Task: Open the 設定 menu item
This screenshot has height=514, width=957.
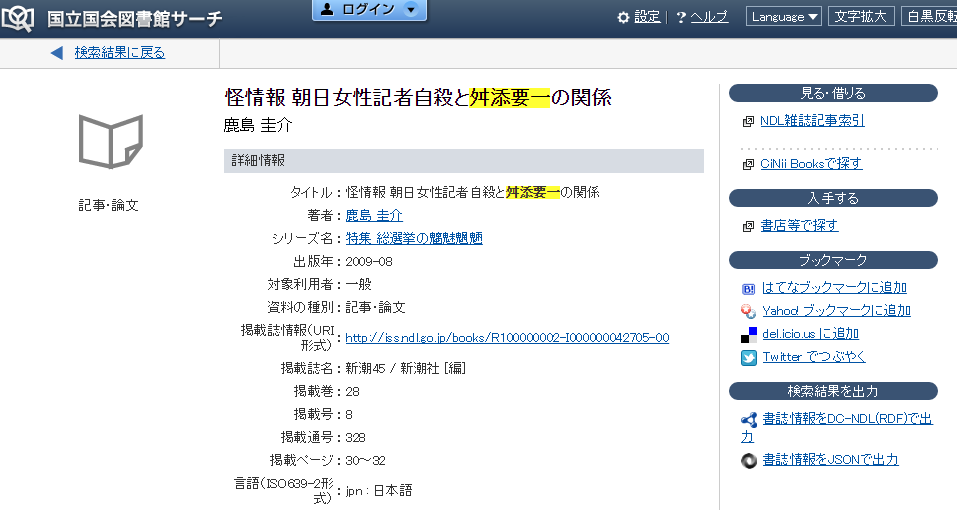Action: coord(647,17)
